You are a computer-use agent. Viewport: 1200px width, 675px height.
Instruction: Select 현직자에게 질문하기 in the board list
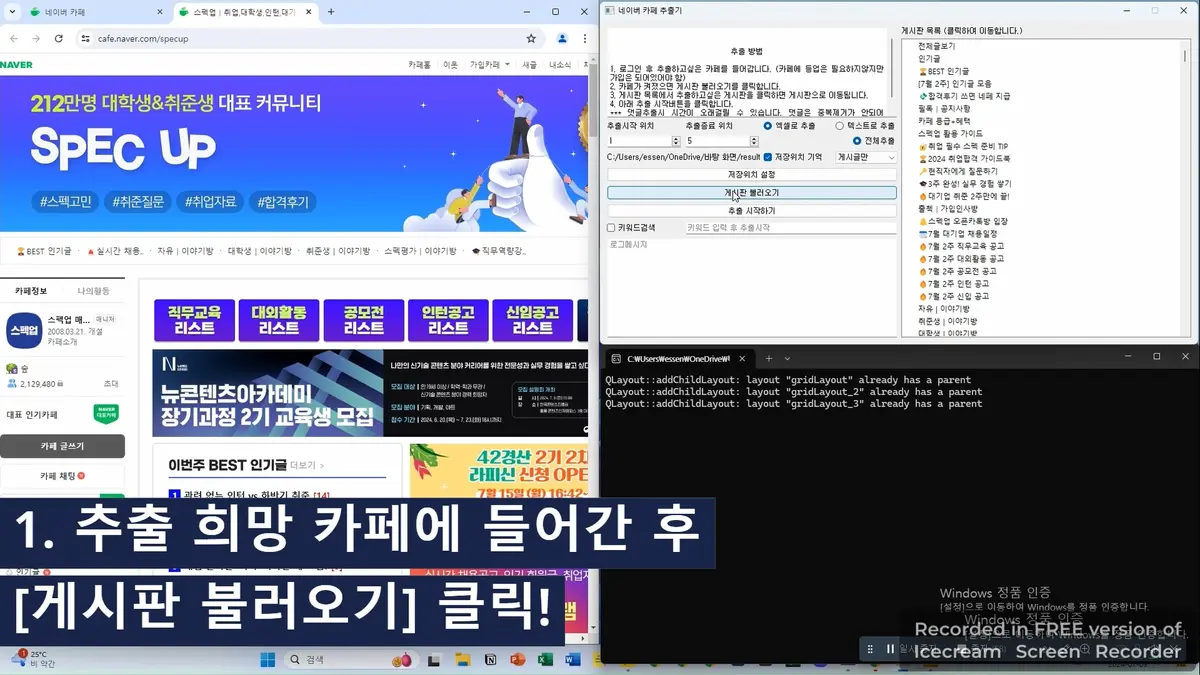click(956, 171)
